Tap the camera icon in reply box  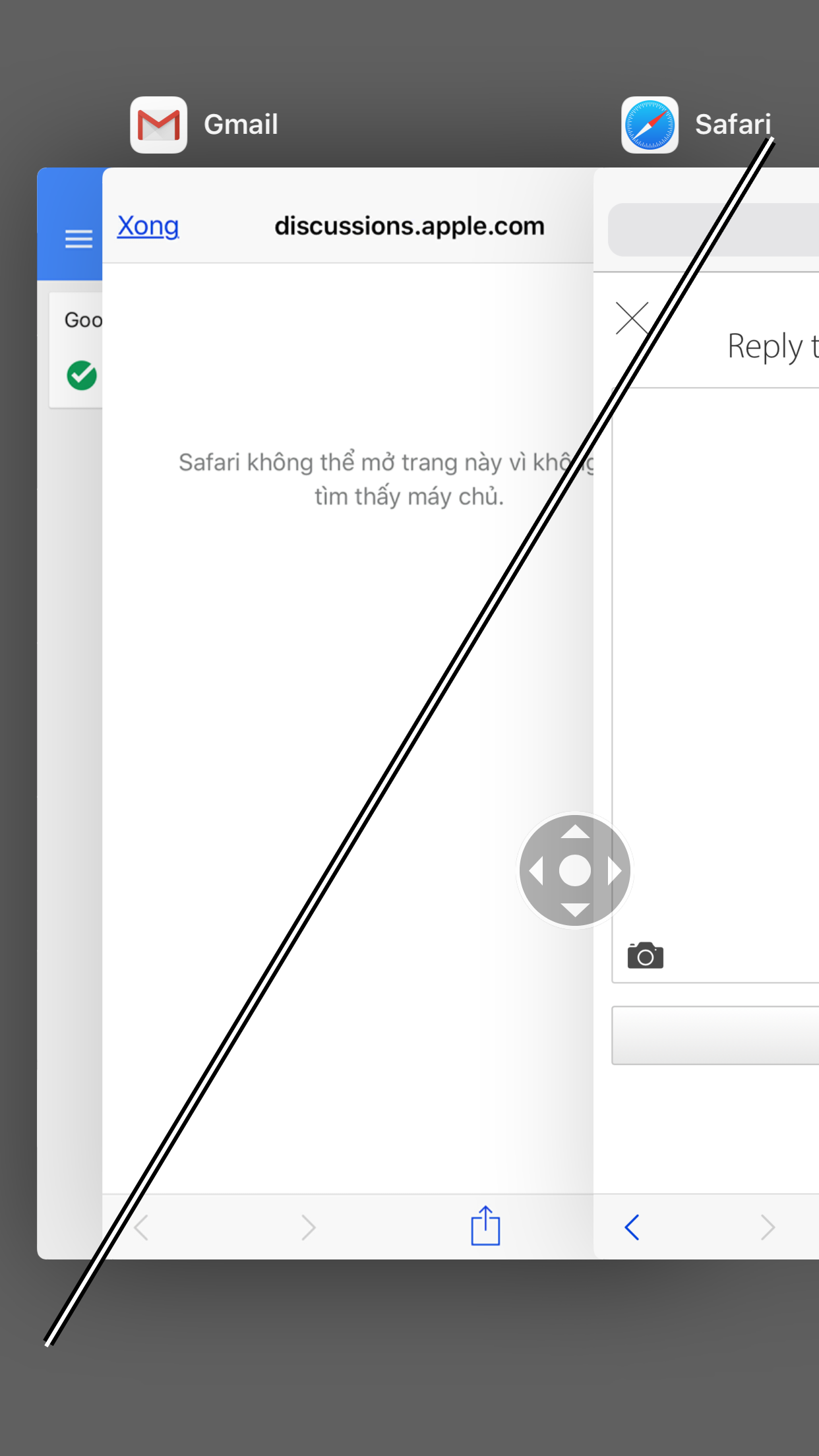(x=646, y=956)
